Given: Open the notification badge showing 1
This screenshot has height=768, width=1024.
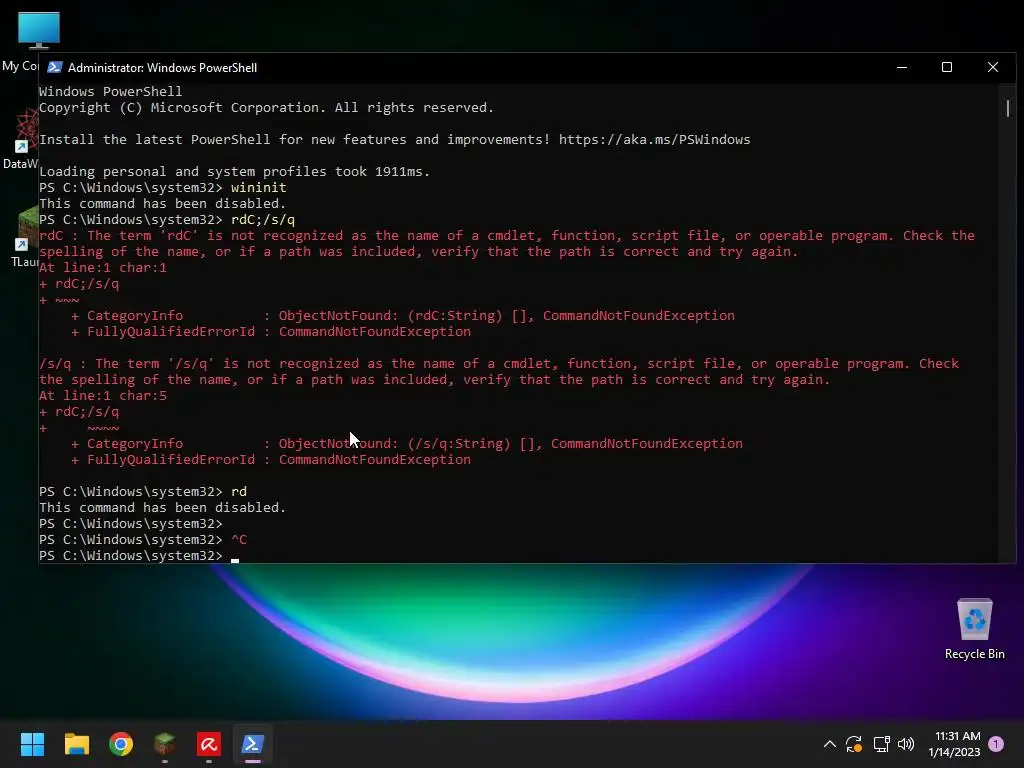Looking at the screenshot, I should tap(996, 744).
